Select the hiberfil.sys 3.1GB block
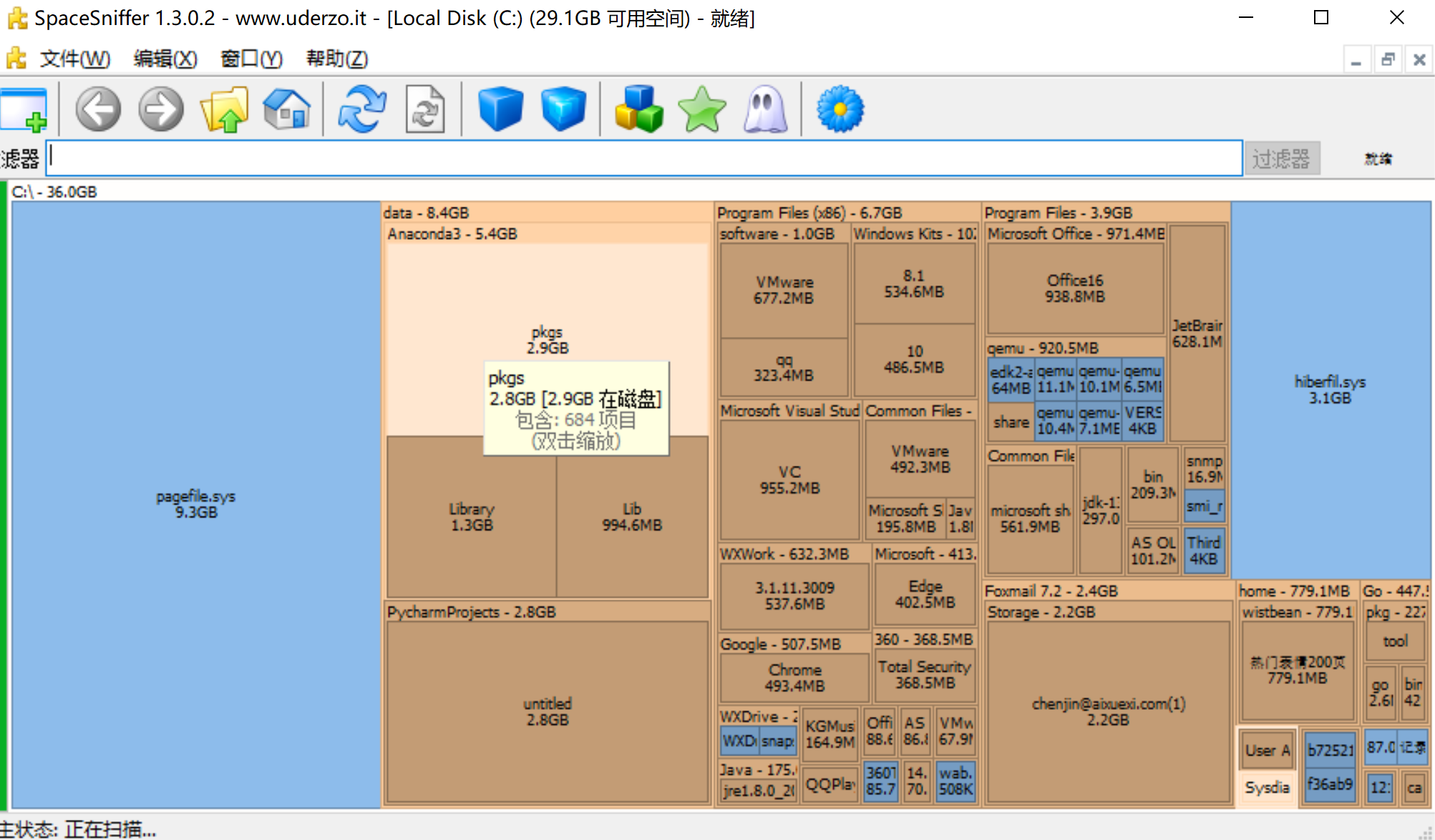 pyautogui.click(x=1331, y=390)
